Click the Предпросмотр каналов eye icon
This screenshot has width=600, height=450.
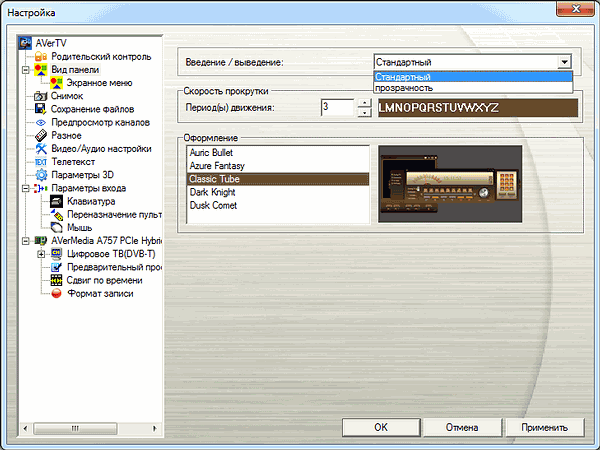tap(41, 122)
